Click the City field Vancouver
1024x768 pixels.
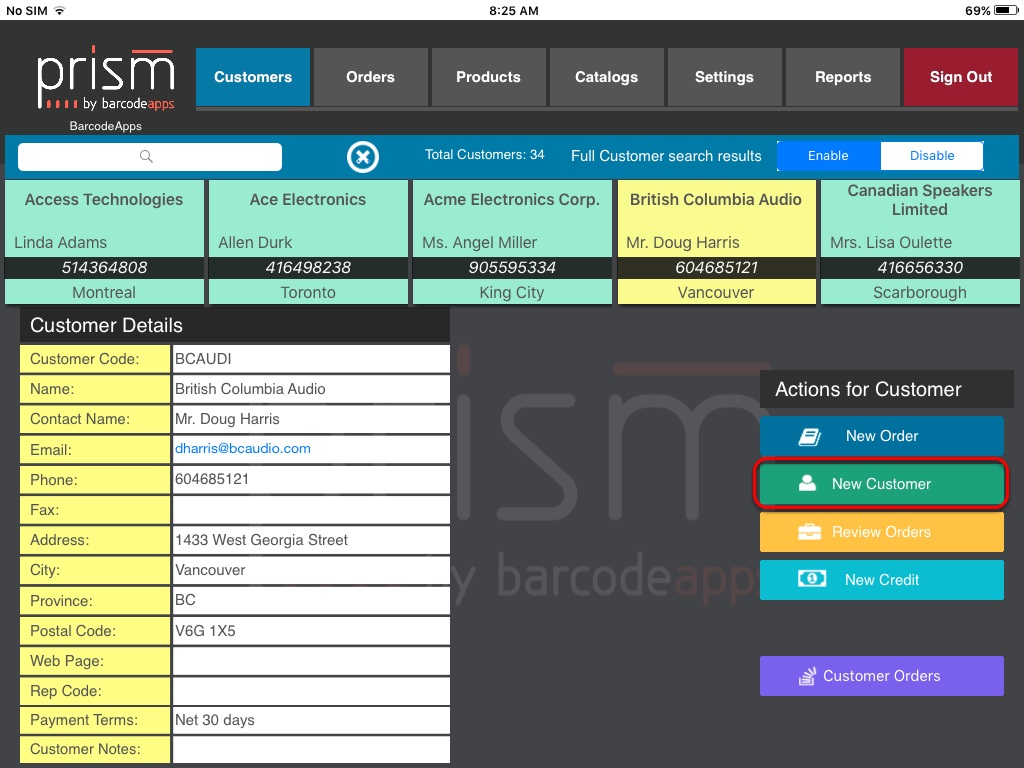click(311, 569)
